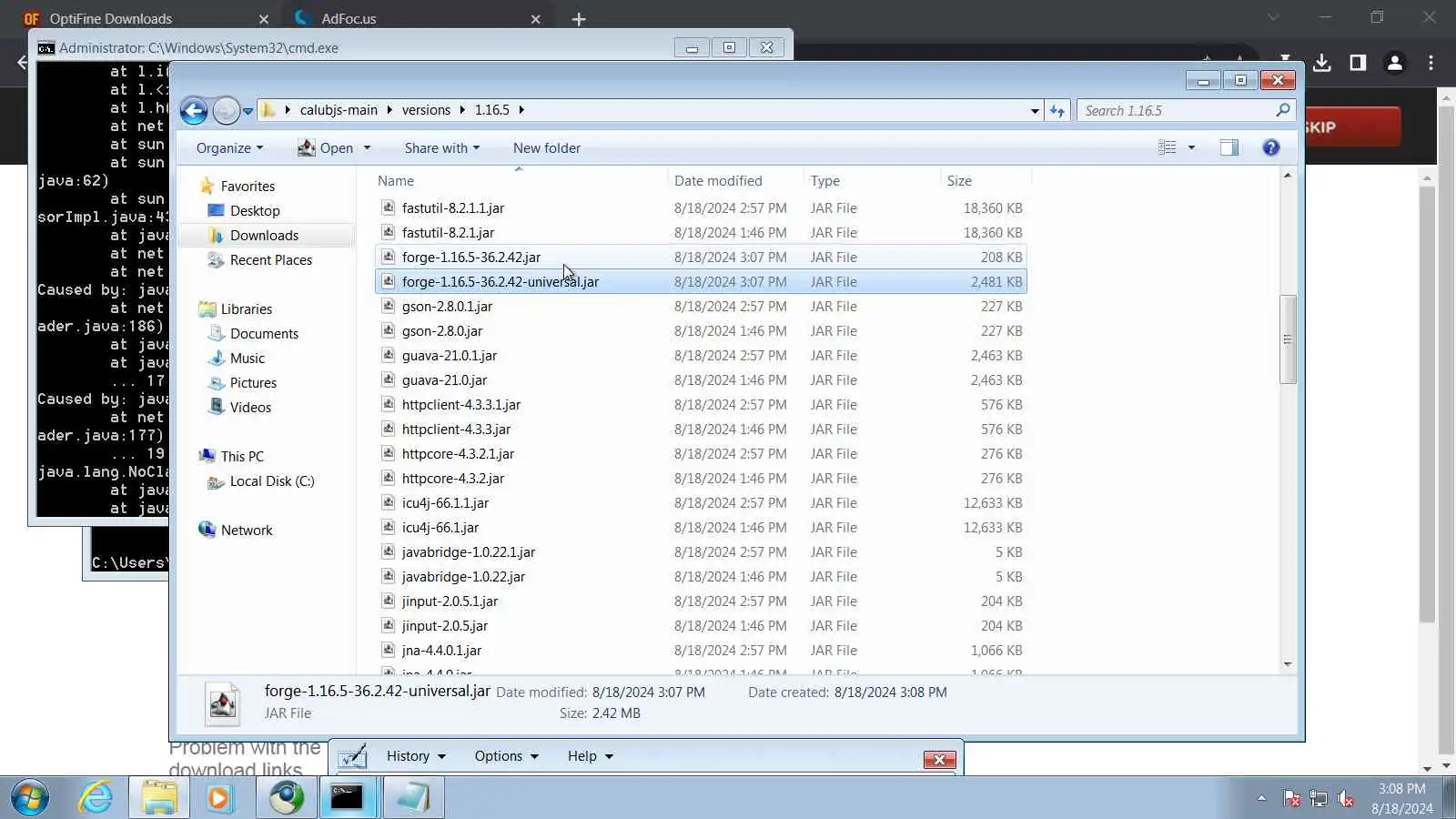Open a new browser tab

[578, 19]
